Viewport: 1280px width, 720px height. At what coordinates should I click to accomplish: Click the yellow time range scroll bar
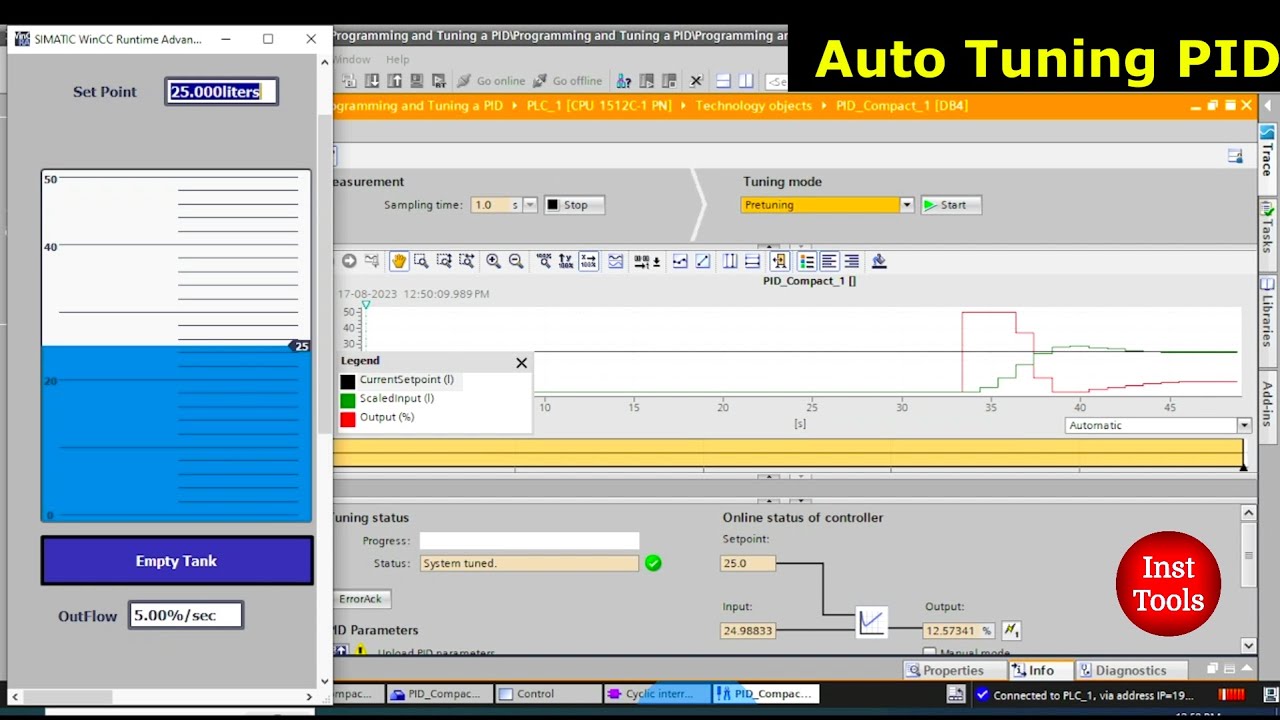click(x=789, y=453)
